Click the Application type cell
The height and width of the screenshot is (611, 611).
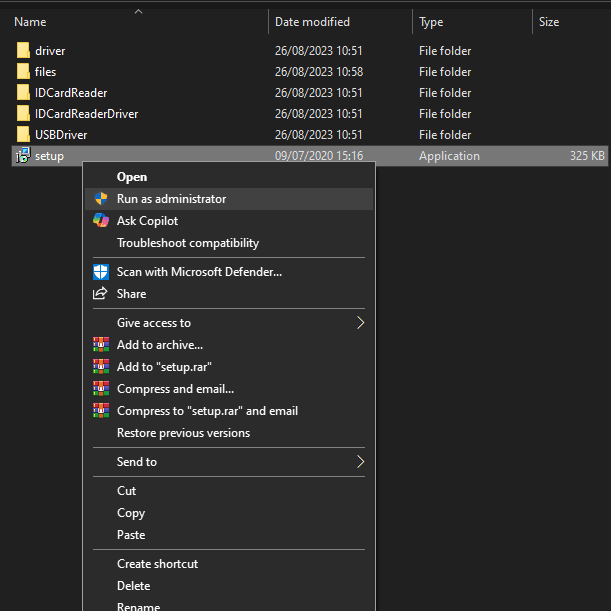449,156
